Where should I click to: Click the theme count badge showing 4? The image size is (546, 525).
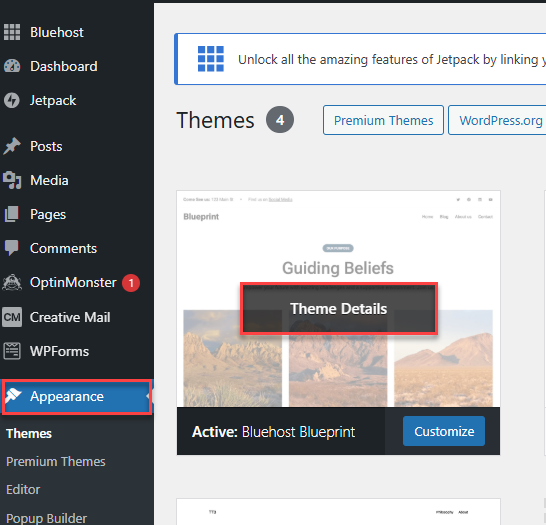point(280,120)
